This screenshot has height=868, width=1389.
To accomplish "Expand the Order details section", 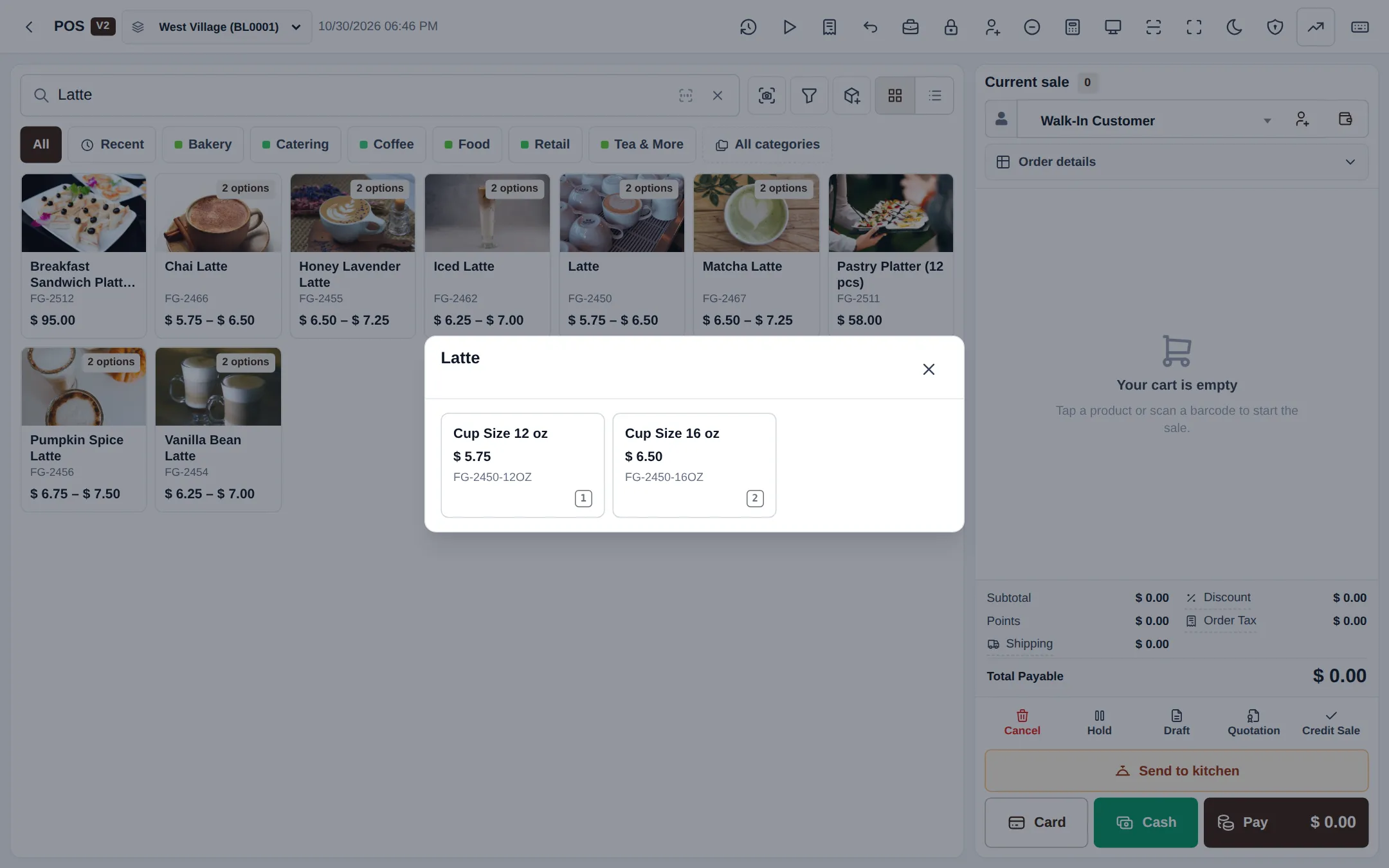I will (1176, 162).
